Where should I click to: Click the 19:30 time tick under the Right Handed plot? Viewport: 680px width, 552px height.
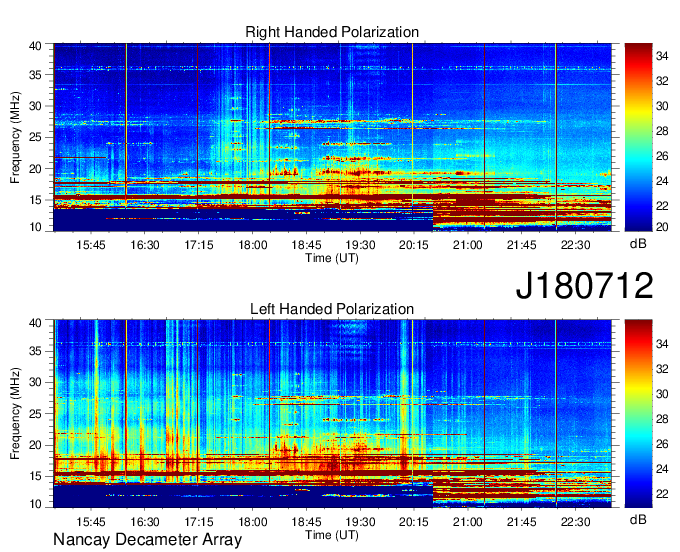click(360, 245)
